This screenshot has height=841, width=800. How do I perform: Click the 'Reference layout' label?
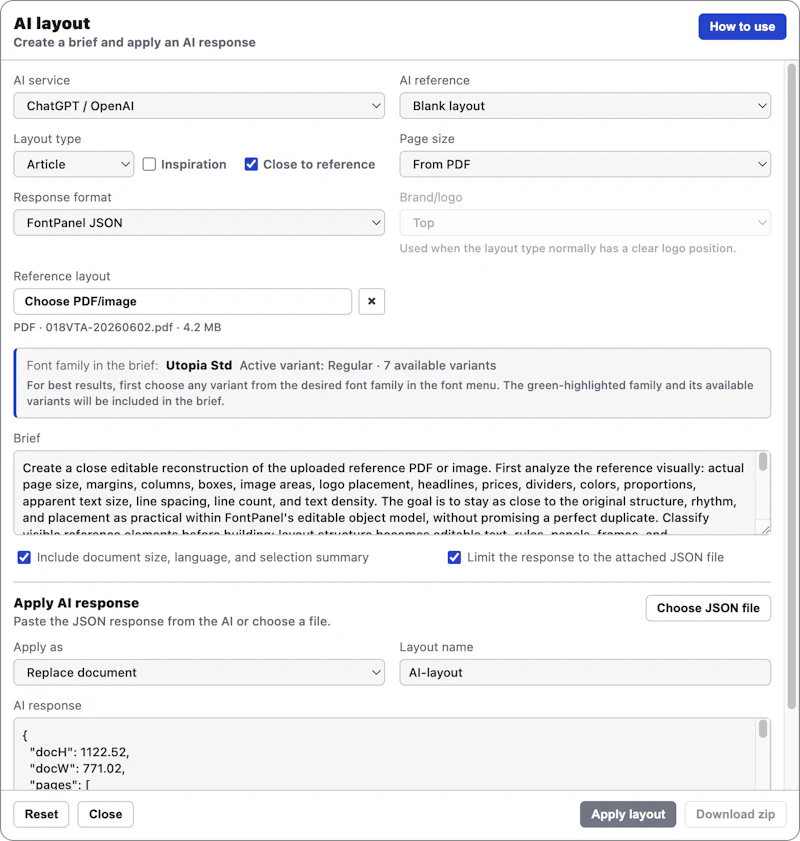[x=62, y=276]
